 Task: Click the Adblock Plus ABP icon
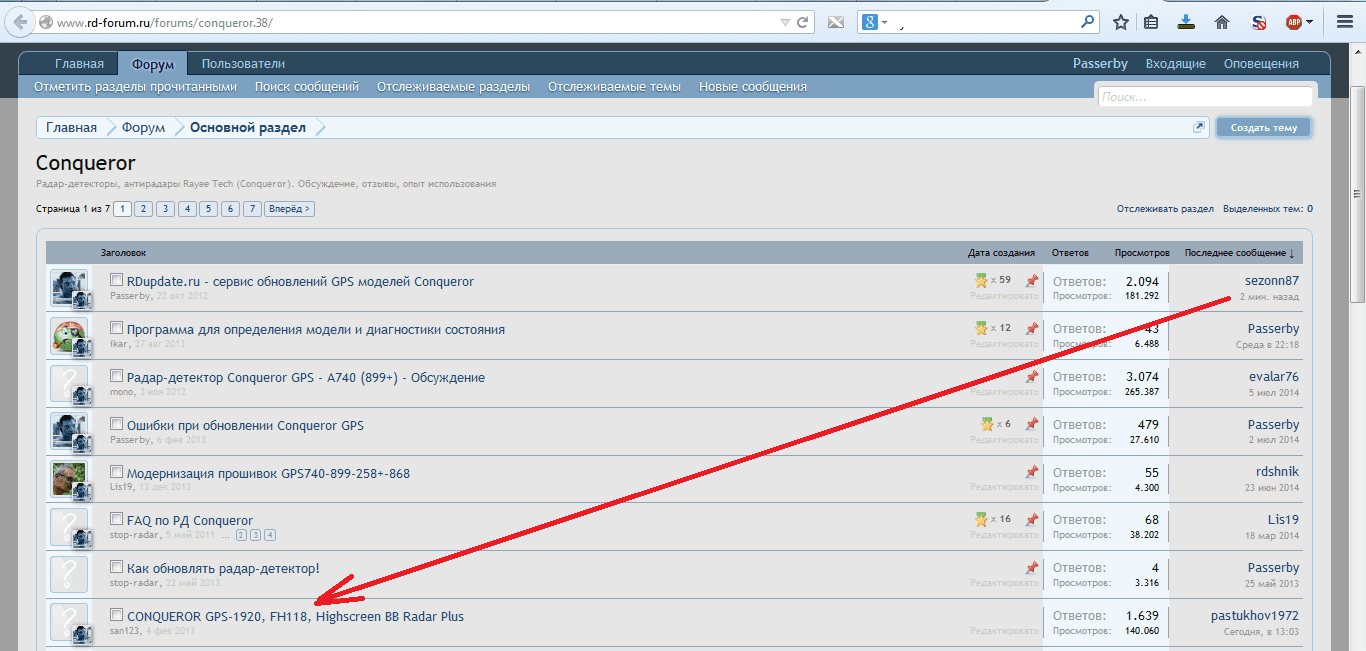click(x=1294, y=21)
